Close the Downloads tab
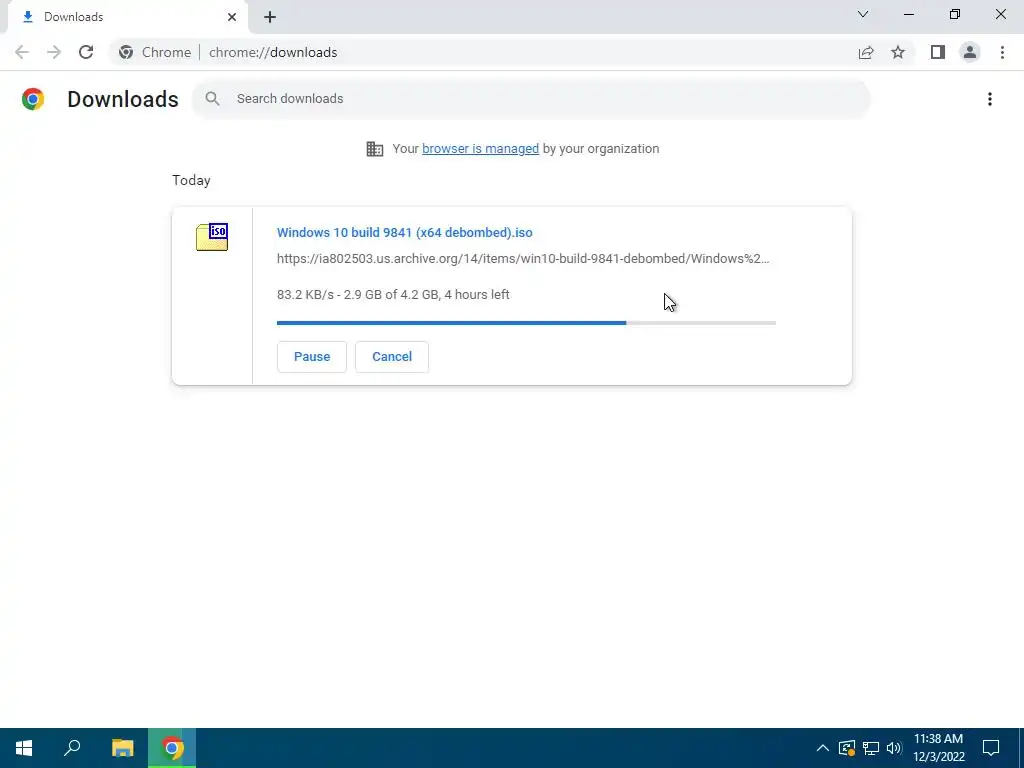The height and width of the screenshot is (768, 1024). 232,17
